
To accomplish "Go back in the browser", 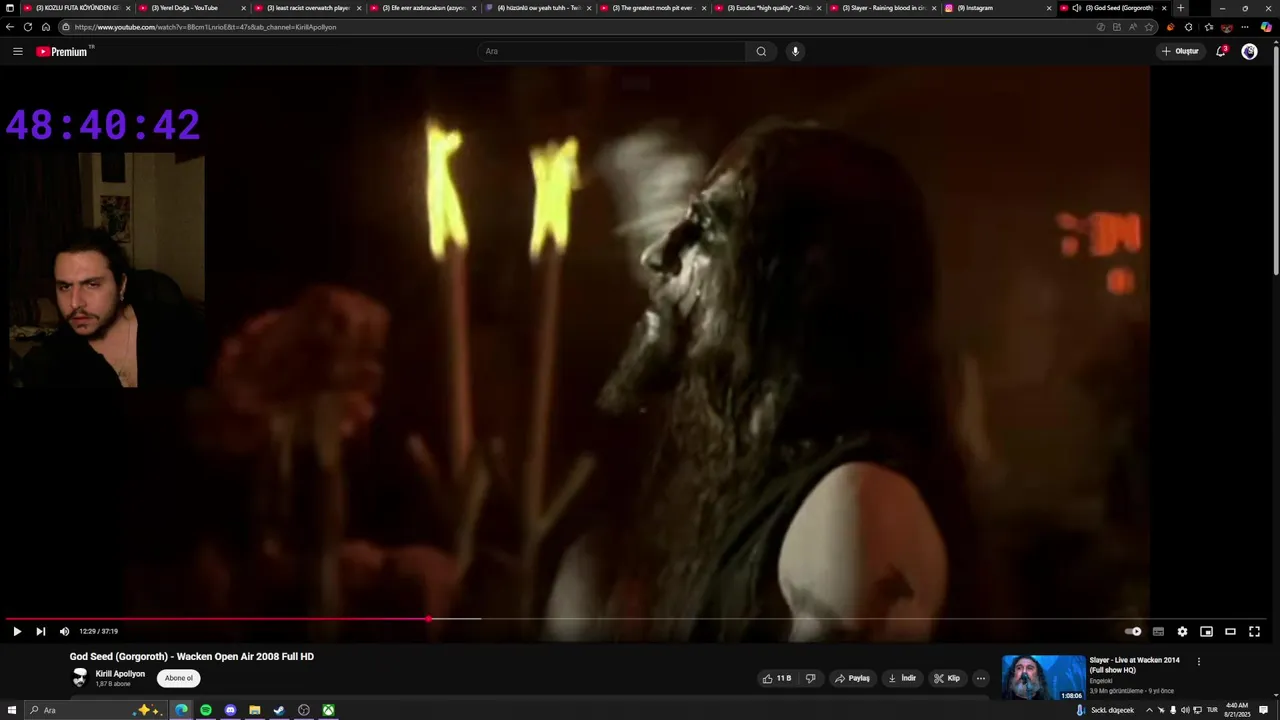I will point(10,27).
